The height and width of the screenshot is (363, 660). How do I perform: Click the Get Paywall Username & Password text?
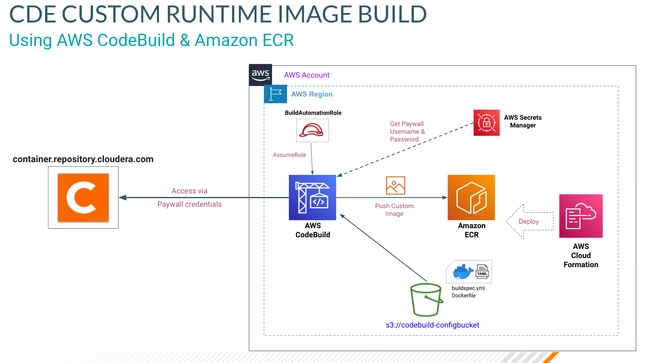[407, 131]
